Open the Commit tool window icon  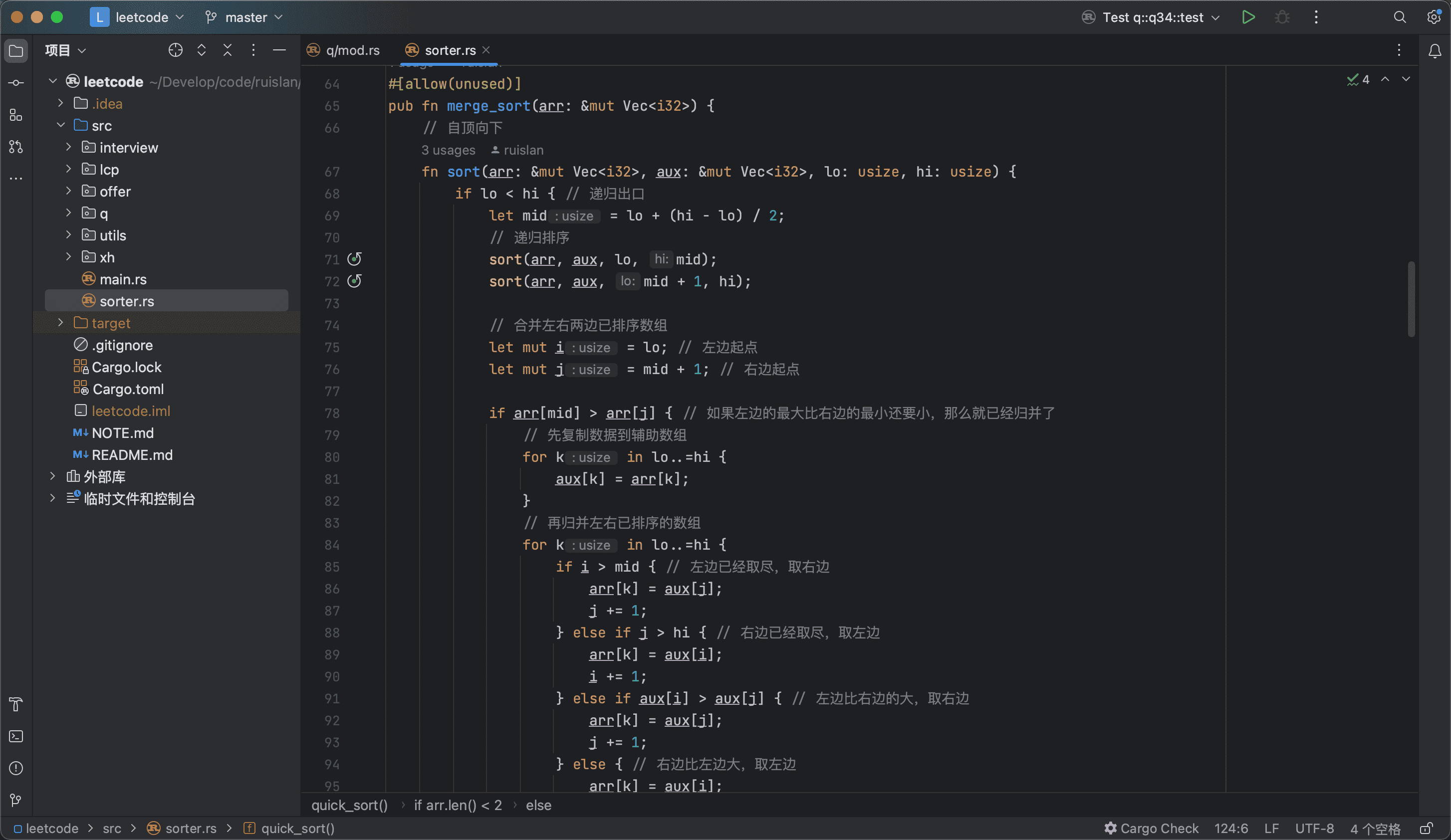(x=16, y=83)
